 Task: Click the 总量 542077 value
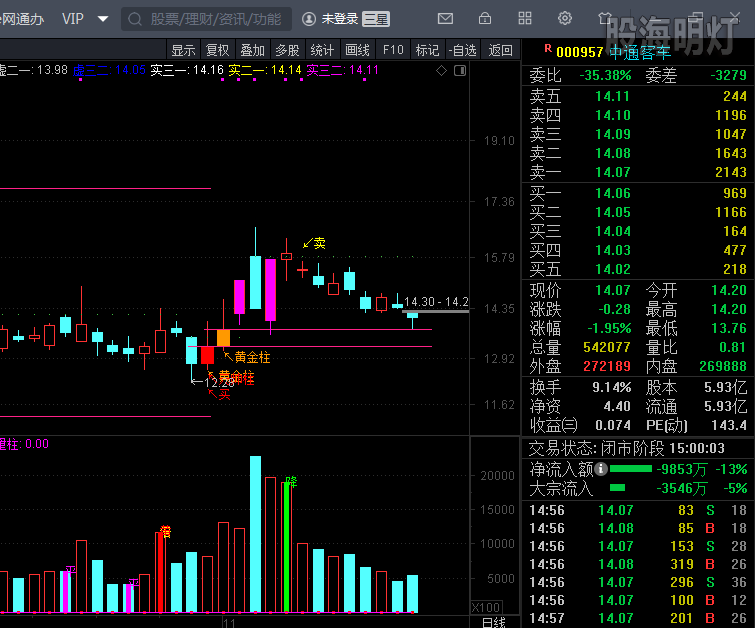pos(607,347)
